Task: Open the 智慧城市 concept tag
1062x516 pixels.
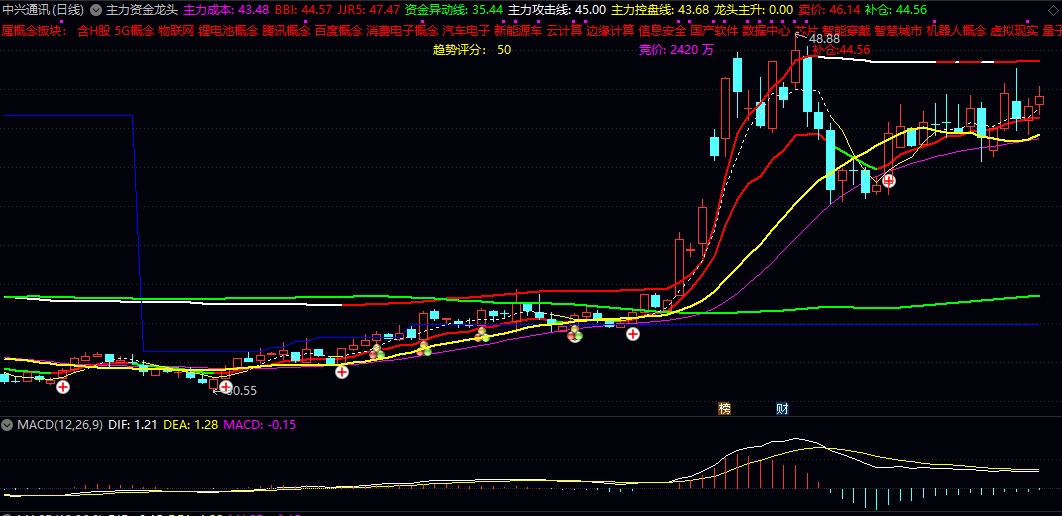Action: [x=898, y=30]
